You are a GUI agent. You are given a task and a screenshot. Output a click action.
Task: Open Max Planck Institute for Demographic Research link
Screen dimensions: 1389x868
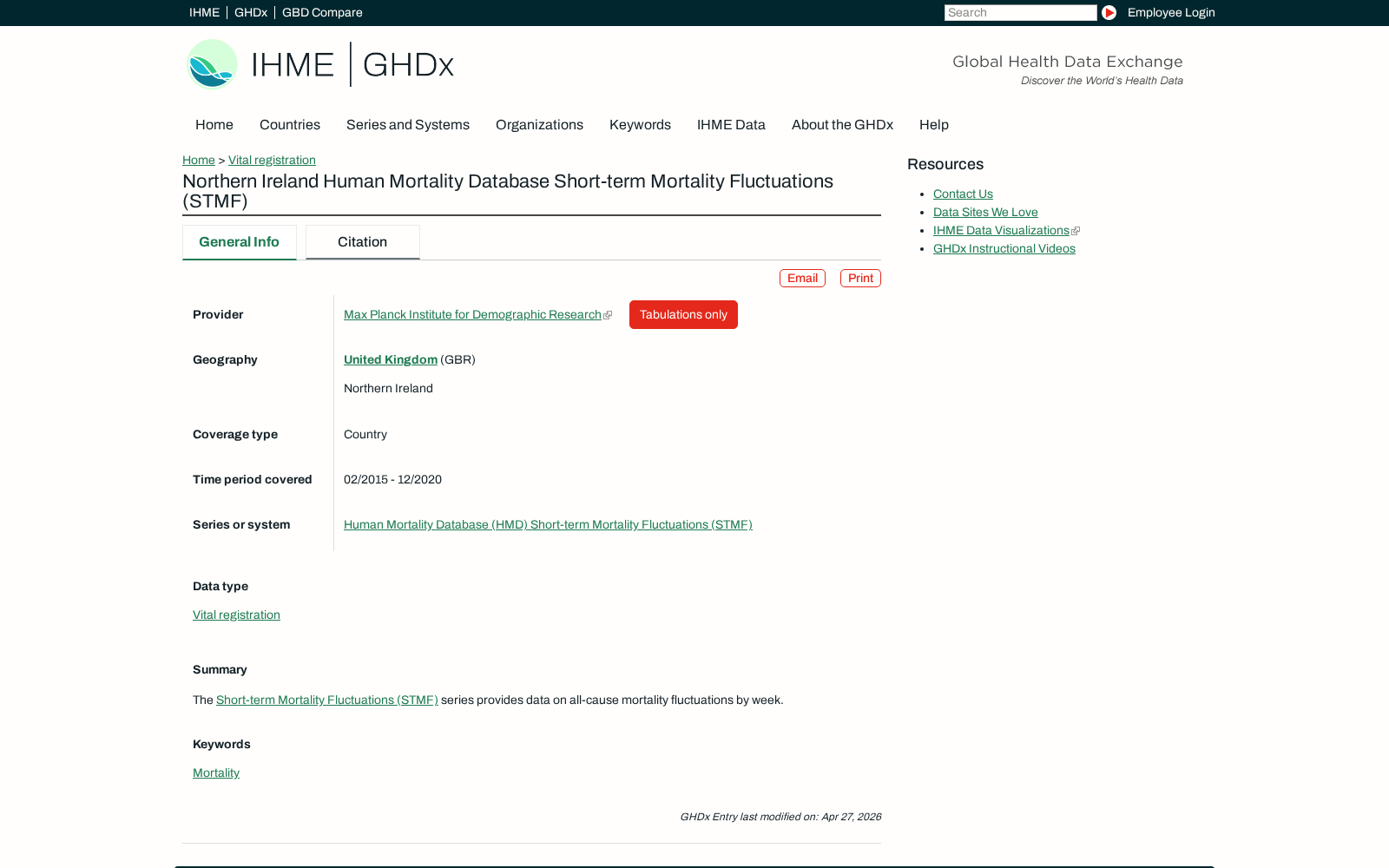click(472, 314)
